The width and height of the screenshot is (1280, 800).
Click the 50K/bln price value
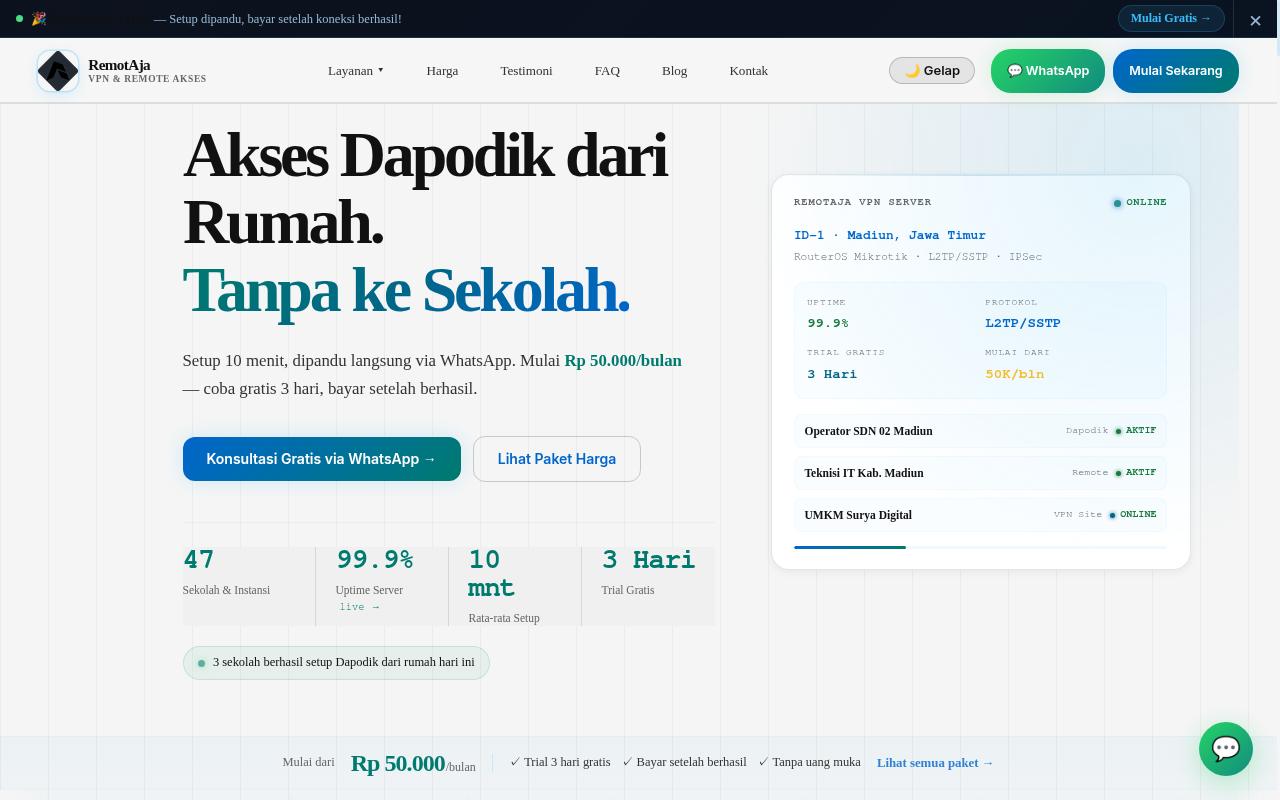click(1014, 374)
